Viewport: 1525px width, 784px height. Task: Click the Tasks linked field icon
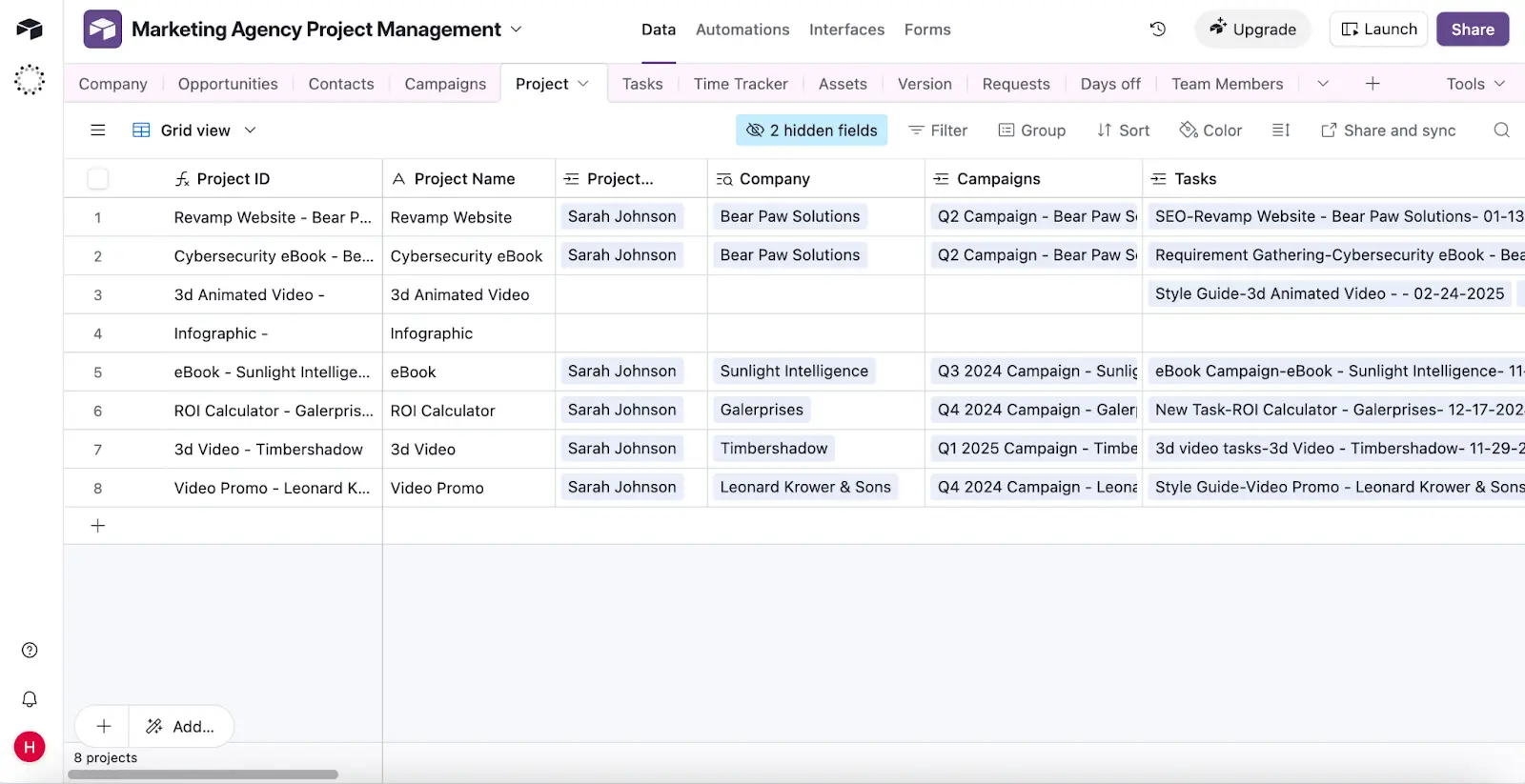point(1159,179)
